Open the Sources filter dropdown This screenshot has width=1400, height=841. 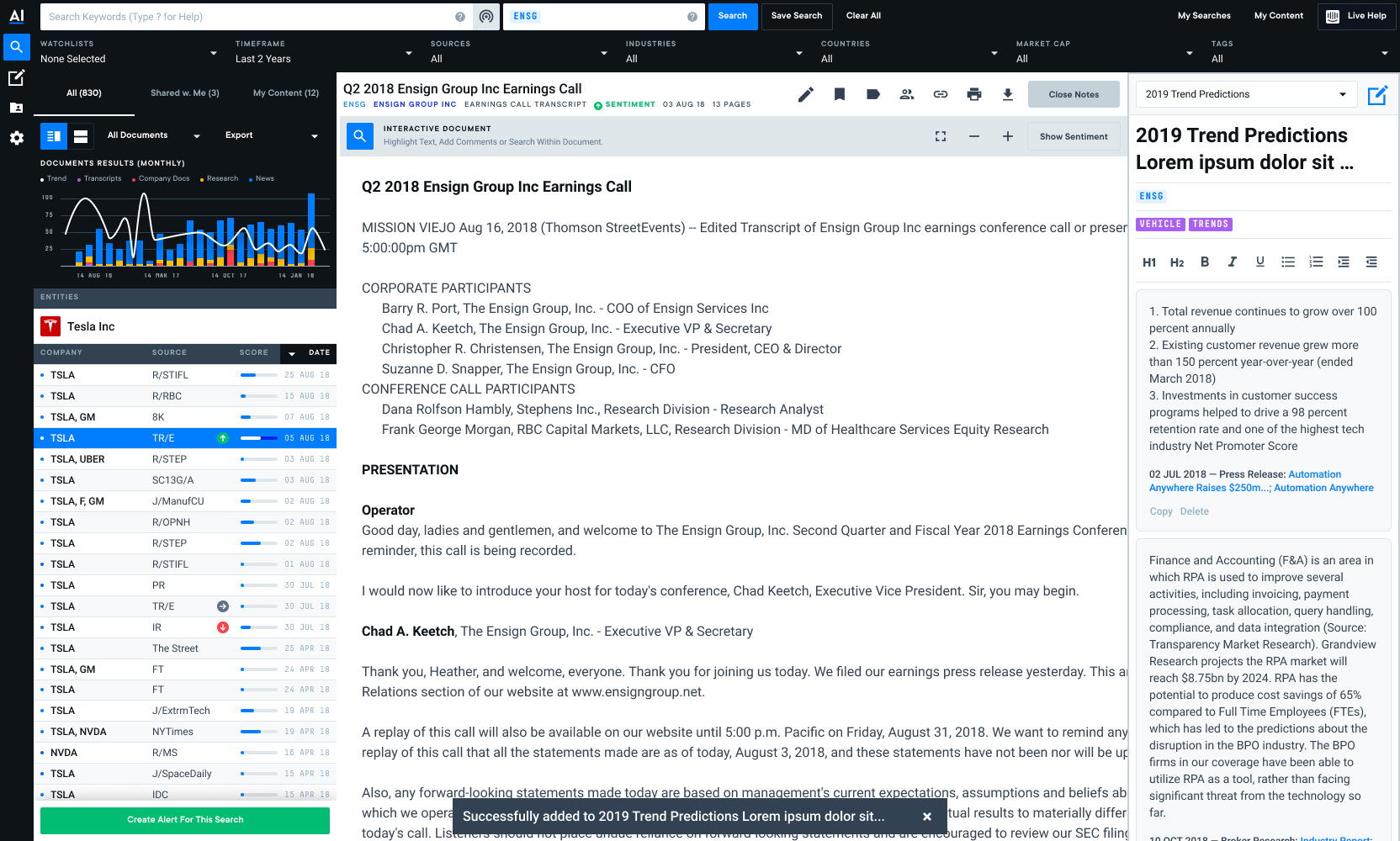[519, 52]
